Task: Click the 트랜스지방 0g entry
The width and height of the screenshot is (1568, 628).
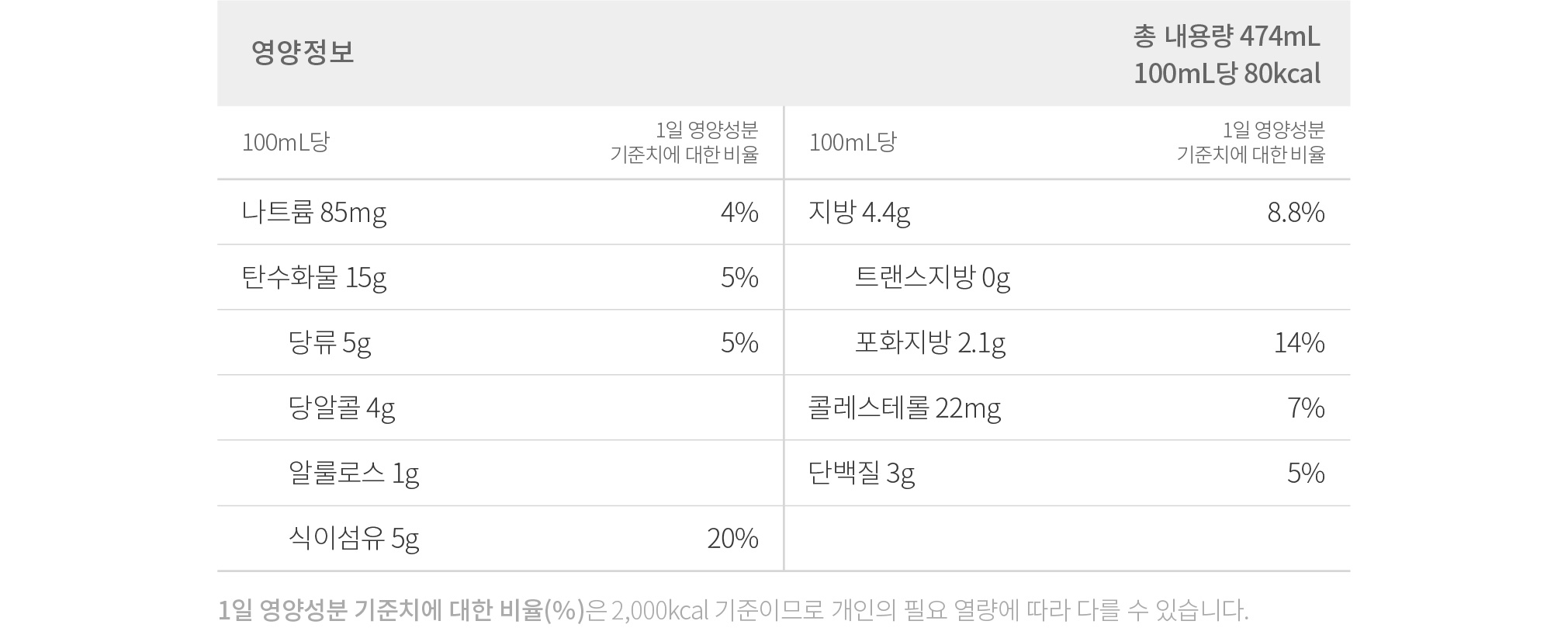Action: [x=933, y=277]
